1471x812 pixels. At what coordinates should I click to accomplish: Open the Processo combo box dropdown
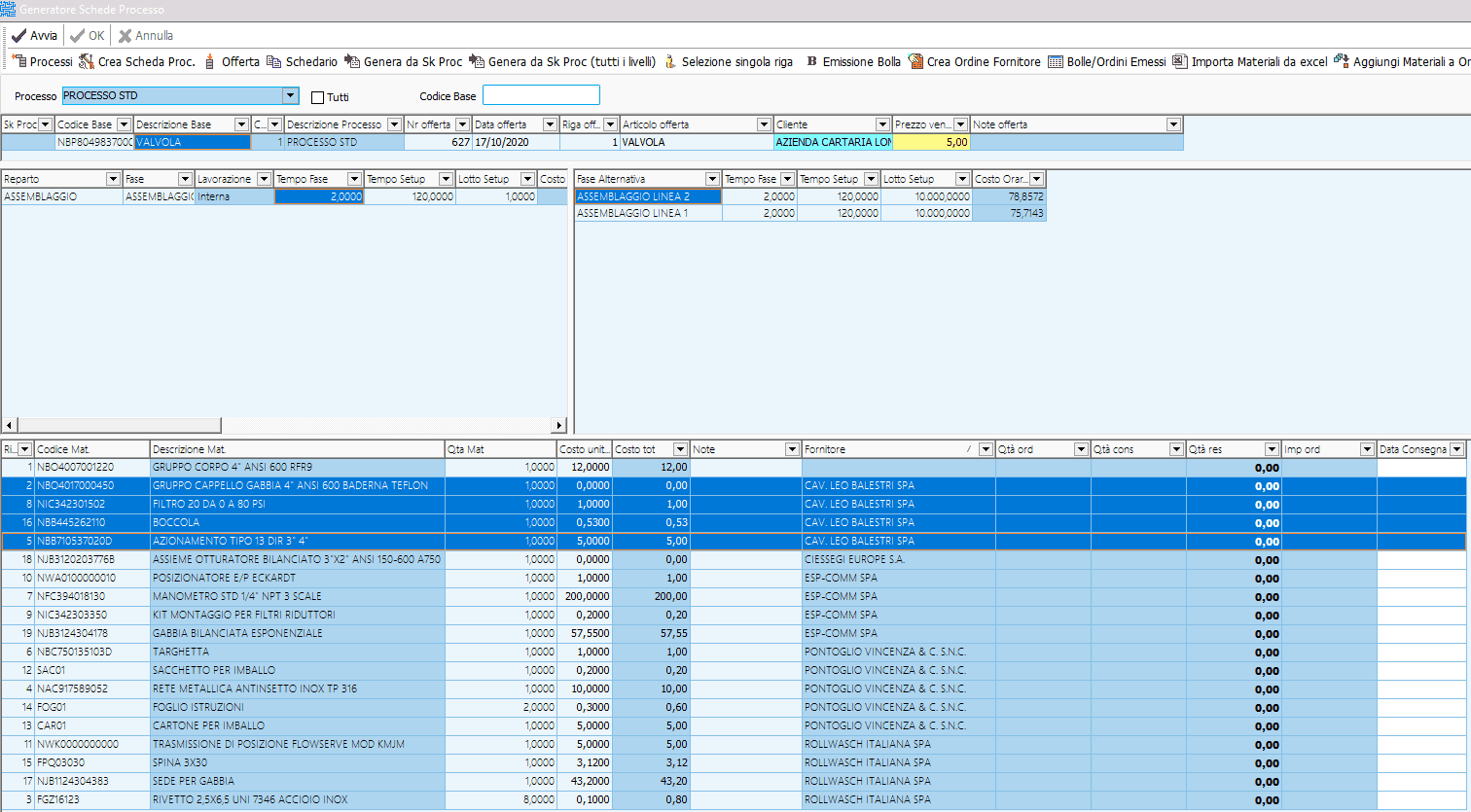pyautogui.click(x=290, y=95)
